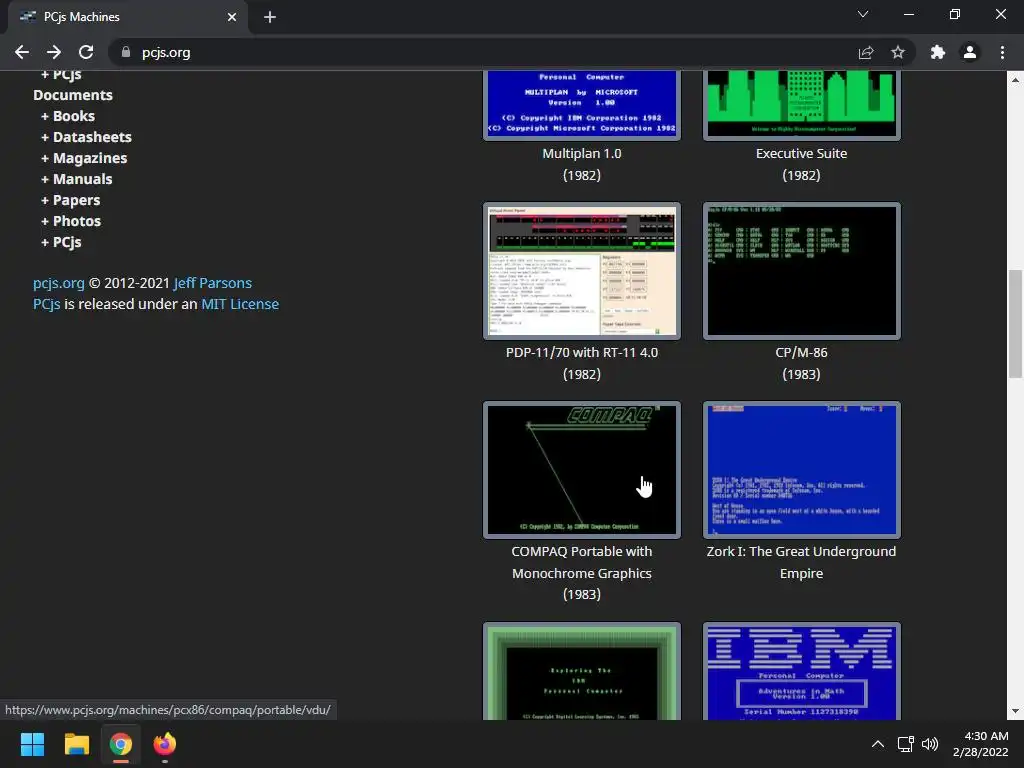The width and height of the screenshot is (1024, 768).
Task: Open Zork I blue screen thumbnail
Action: [801, 470]
